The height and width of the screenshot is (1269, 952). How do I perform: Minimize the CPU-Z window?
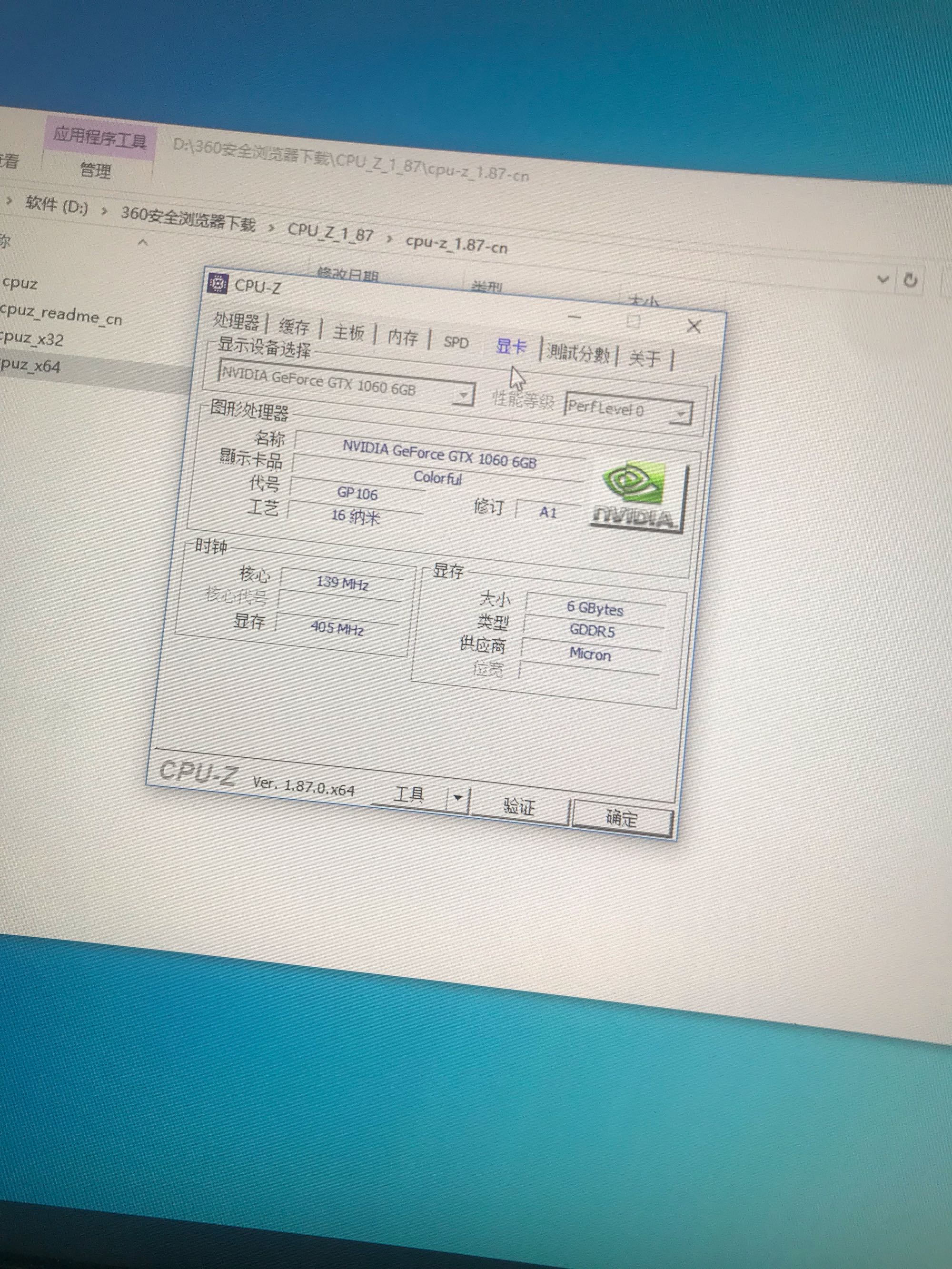coord(575,317)
